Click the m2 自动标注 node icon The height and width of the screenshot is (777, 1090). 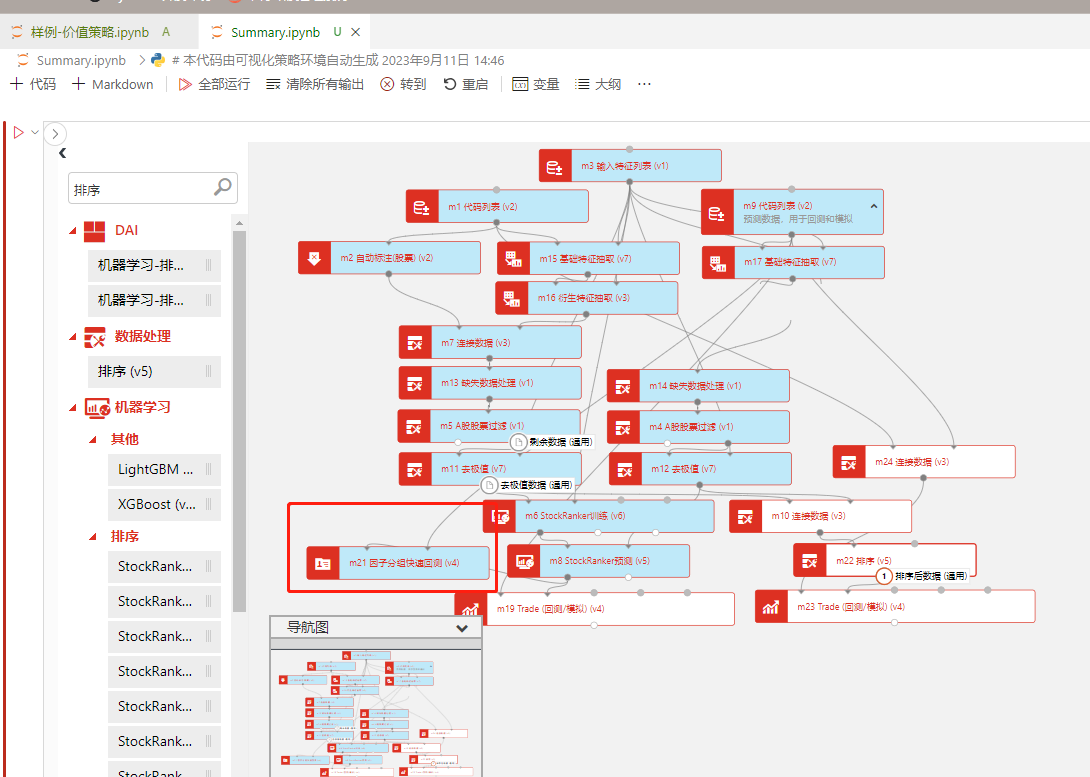(x=315, y=258)
